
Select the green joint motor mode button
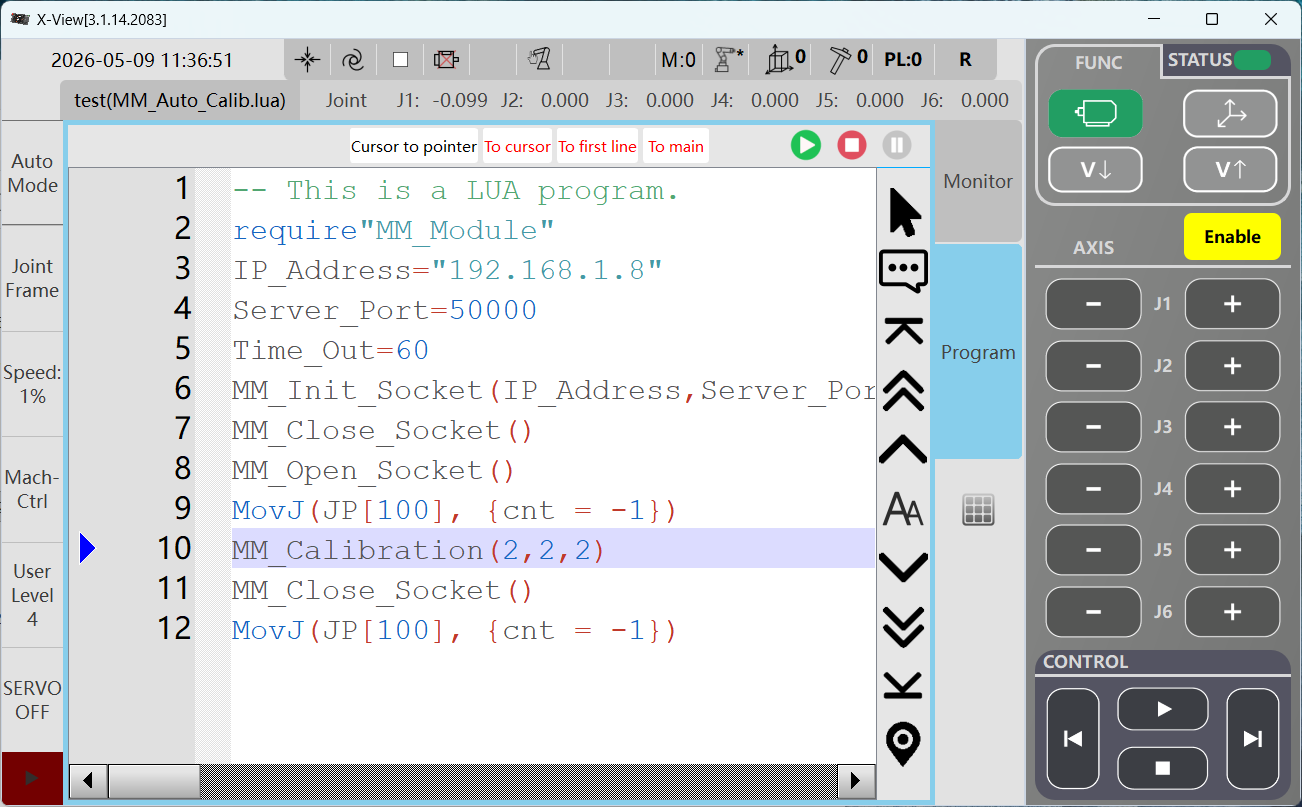click(x=1096, y=113)
